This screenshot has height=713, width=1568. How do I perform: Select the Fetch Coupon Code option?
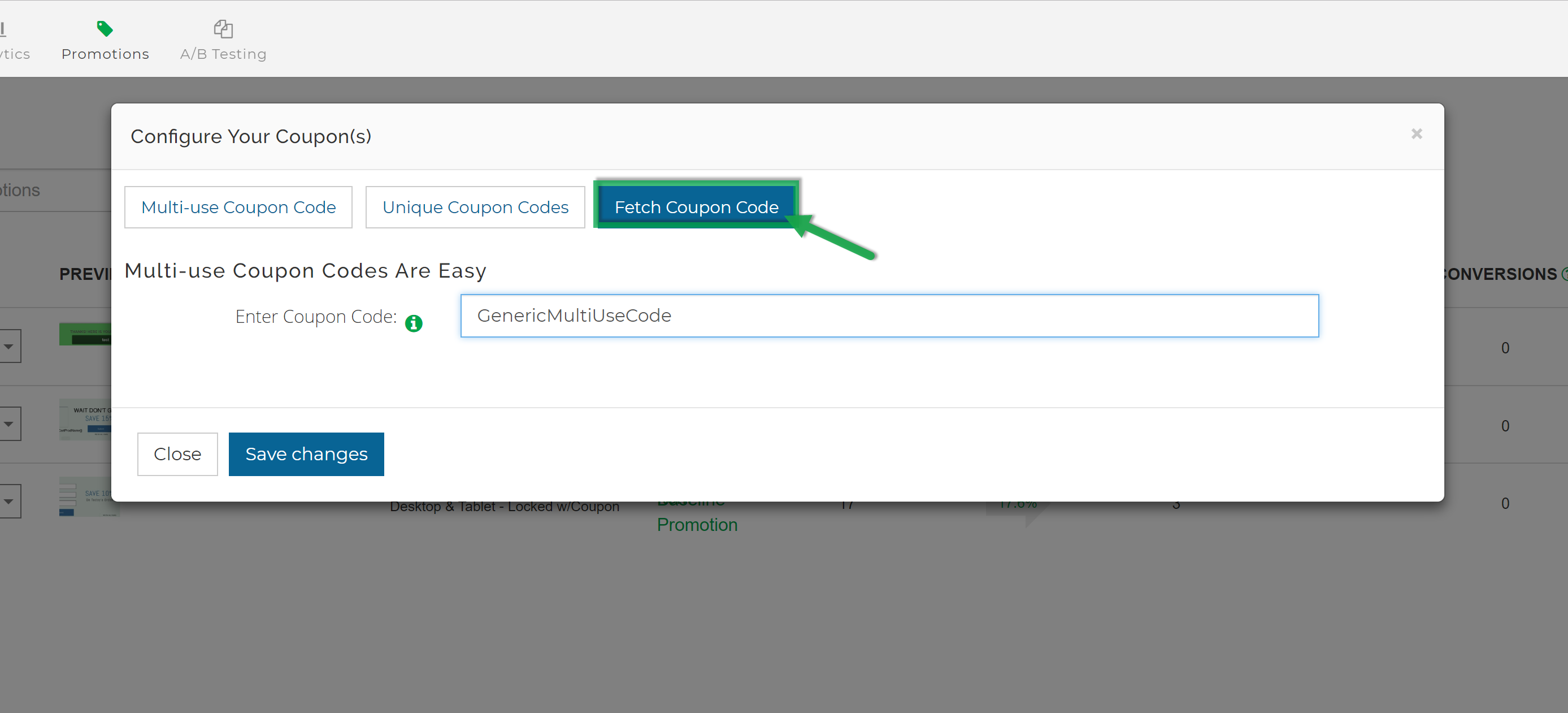tap(696, 208)
